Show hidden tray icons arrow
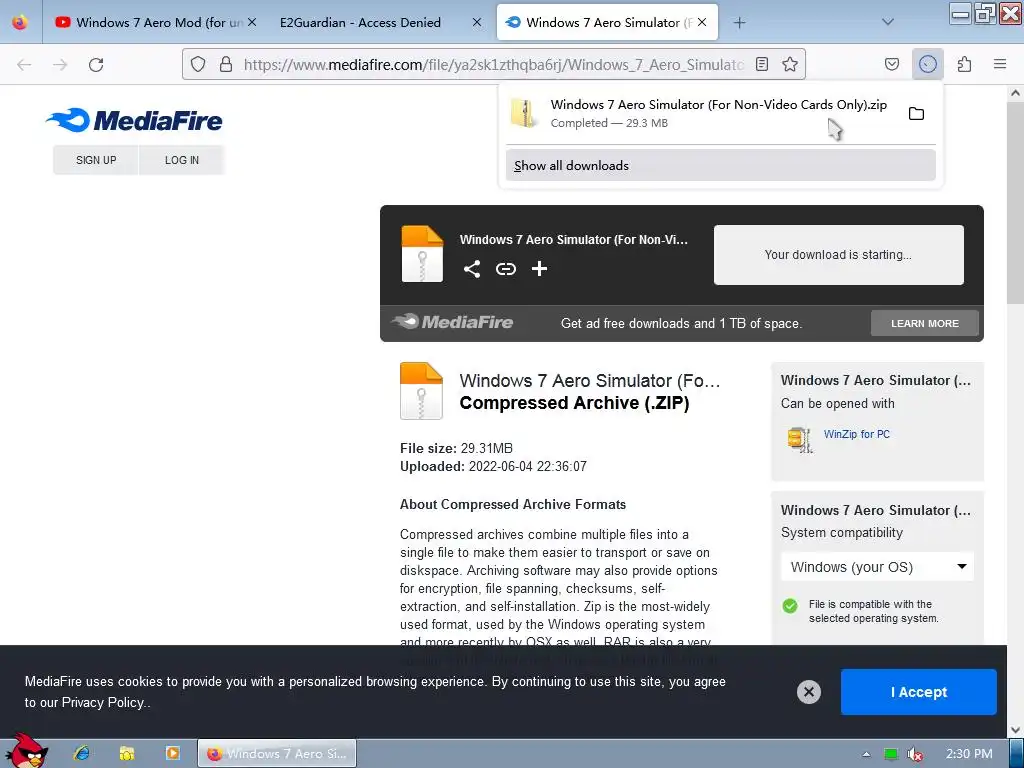This screenshot has width=1024, height=768. click(866, 754)
